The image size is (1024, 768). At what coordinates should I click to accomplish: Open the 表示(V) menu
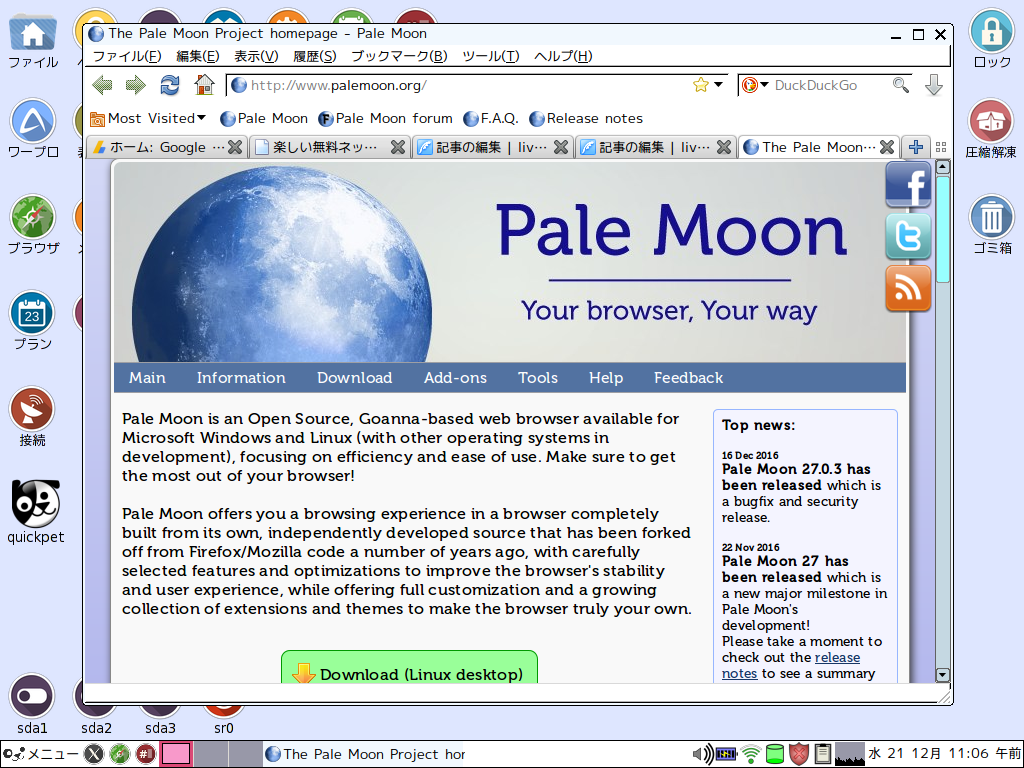256,56
